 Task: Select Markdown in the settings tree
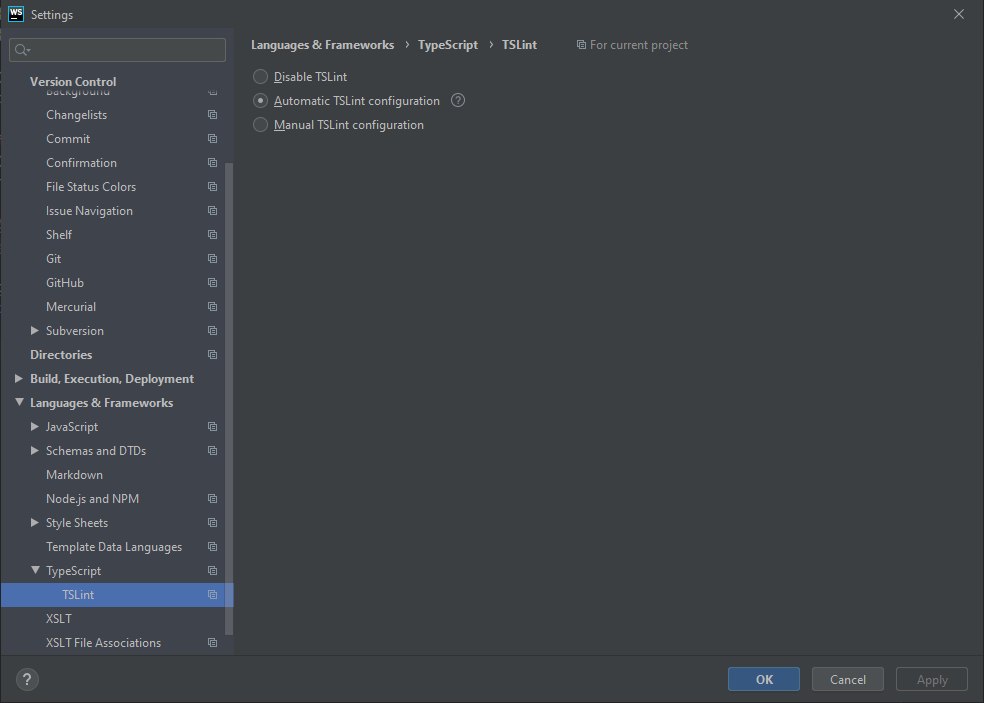coord(74,475)
